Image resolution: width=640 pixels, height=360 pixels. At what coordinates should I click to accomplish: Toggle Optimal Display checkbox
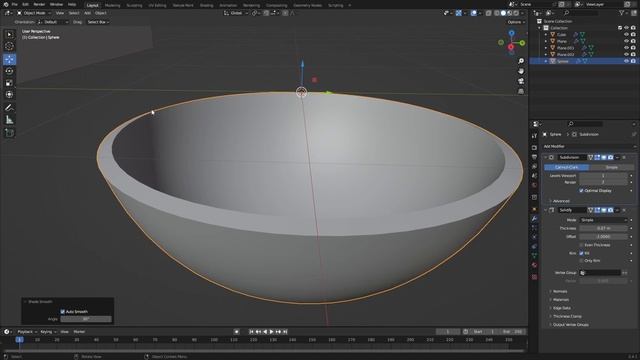(581, 191)
